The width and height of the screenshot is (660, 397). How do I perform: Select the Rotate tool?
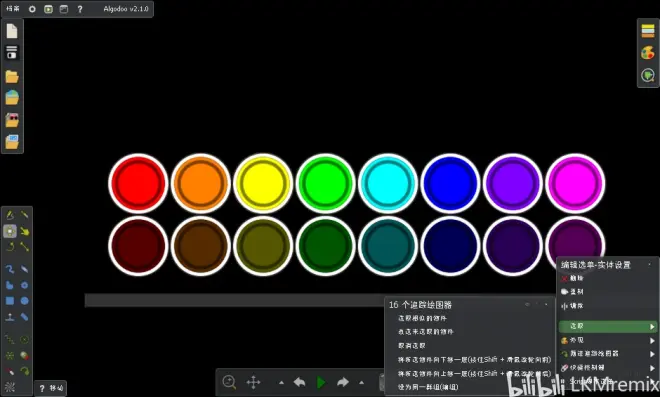coord(10,246)
